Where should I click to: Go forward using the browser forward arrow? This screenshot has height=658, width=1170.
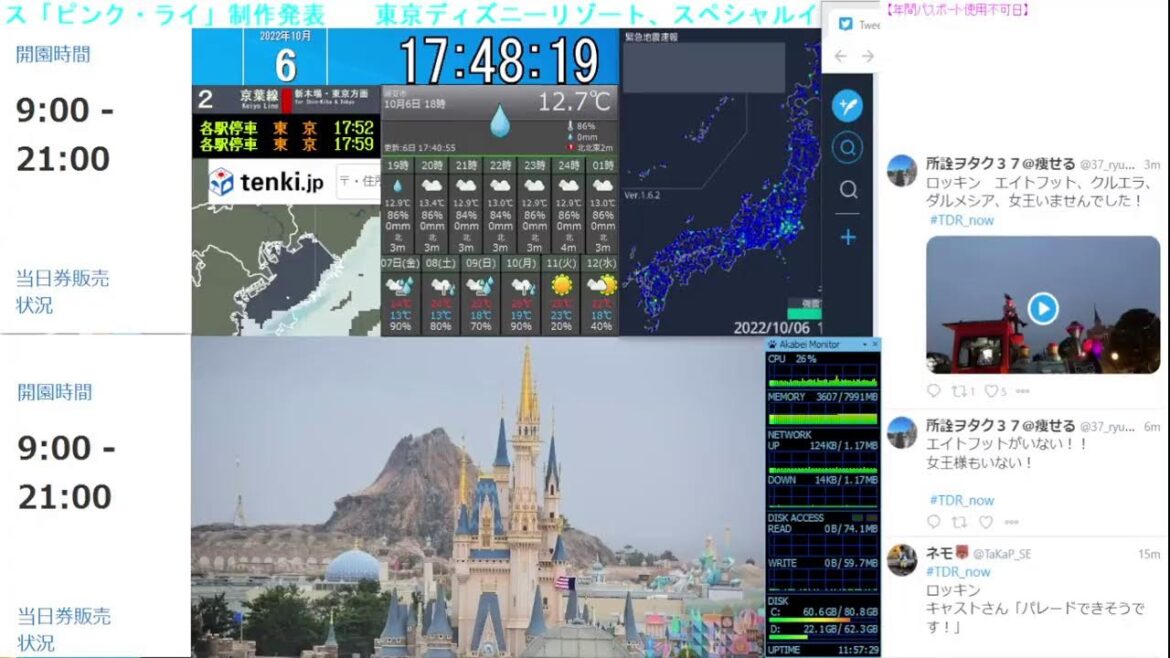868,56
